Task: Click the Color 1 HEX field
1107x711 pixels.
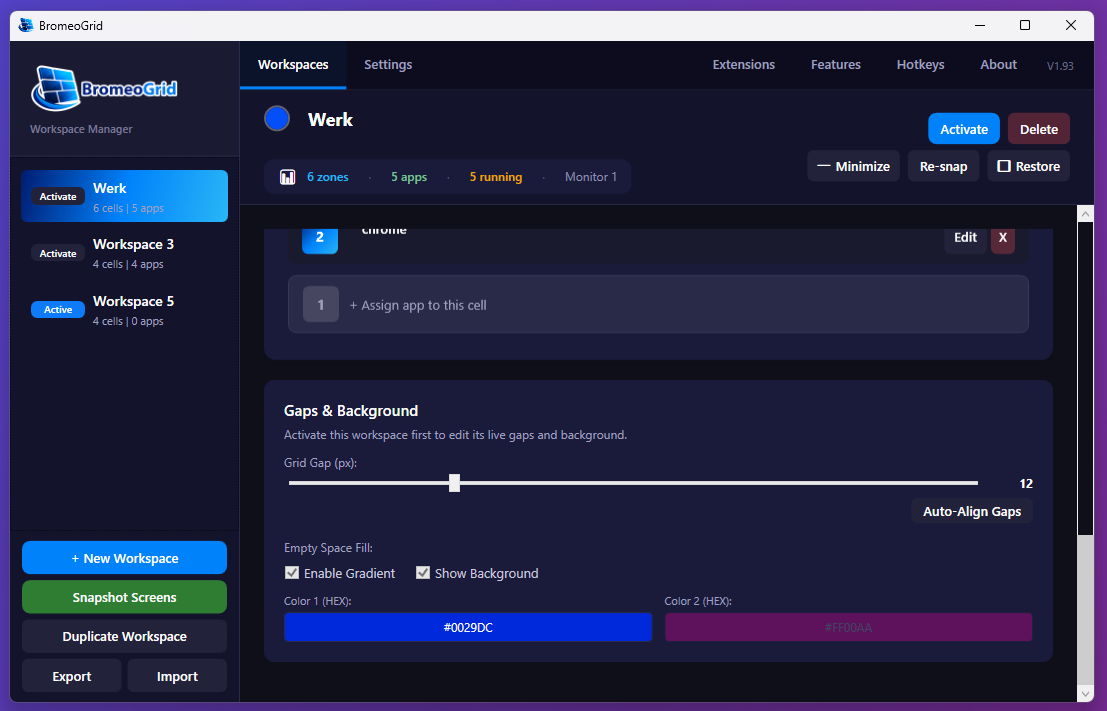Action: click(468, 628)
